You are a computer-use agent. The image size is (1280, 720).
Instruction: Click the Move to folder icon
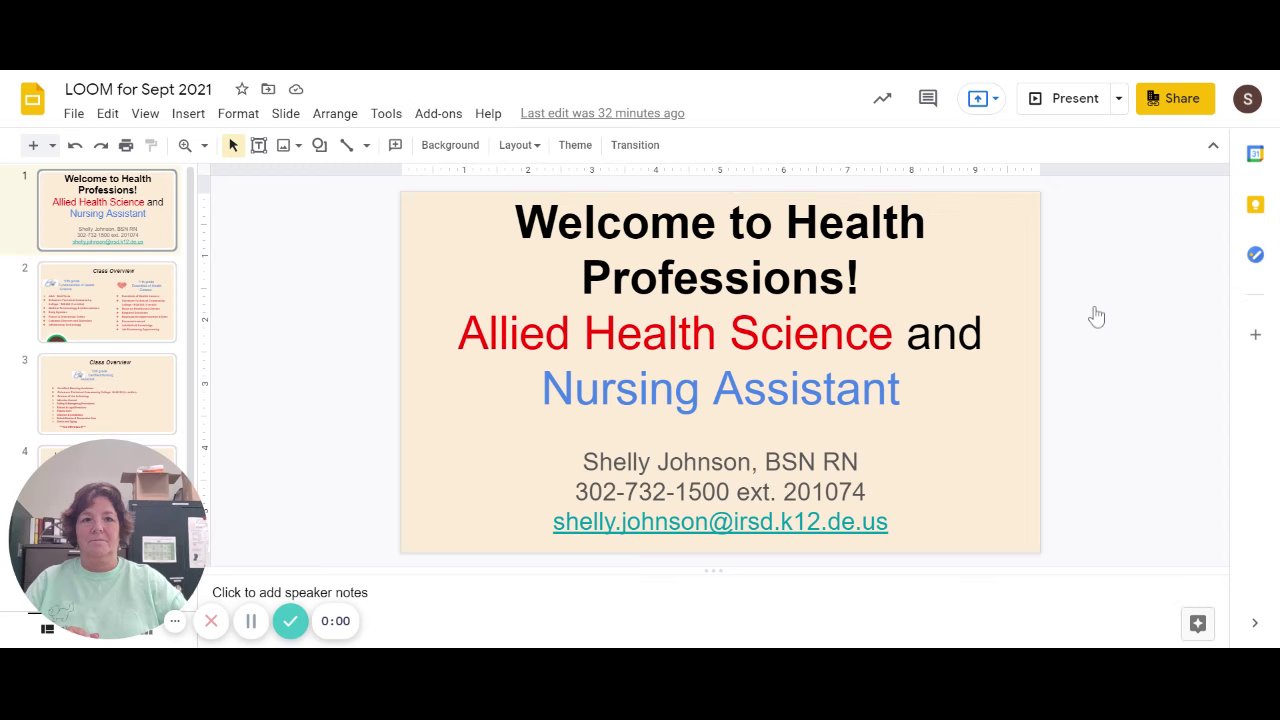tap(268, 89)
